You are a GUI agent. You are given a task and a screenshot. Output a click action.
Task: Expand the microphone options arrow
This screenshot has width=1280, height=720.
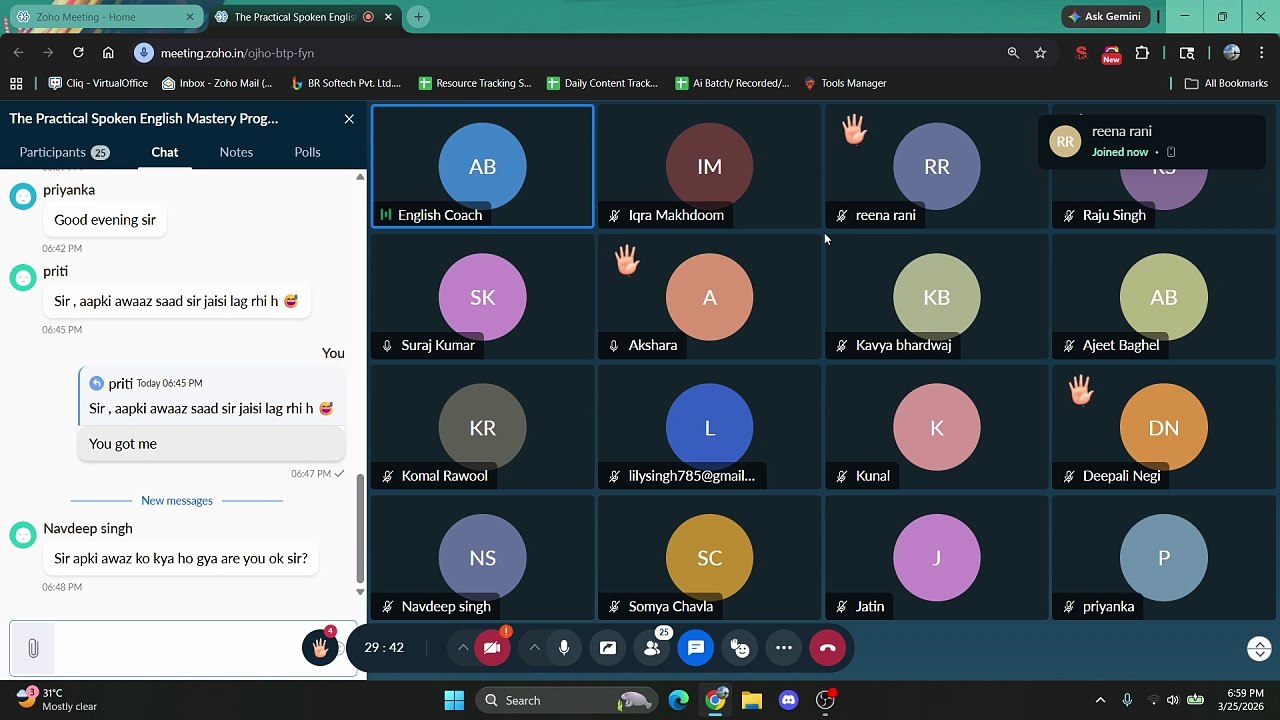coord(534,648)
